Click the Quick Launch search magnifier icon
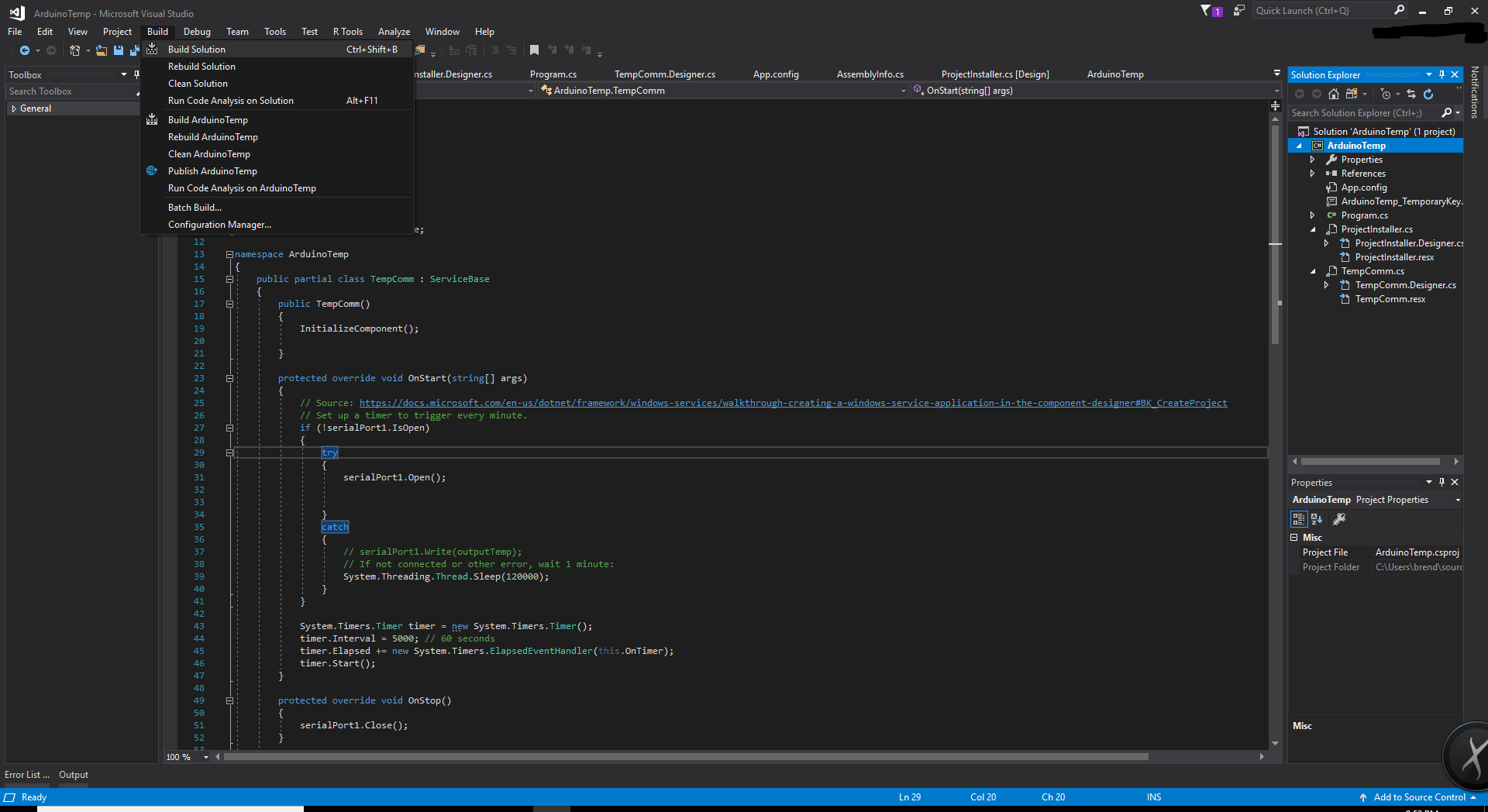This screenshot has height=812, width=1488. pos(1400,10)
